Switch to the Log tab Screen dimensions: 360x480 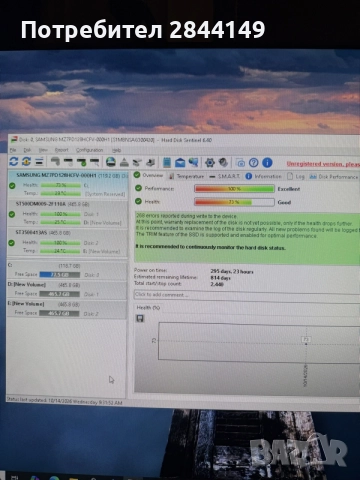pos(296,176)
